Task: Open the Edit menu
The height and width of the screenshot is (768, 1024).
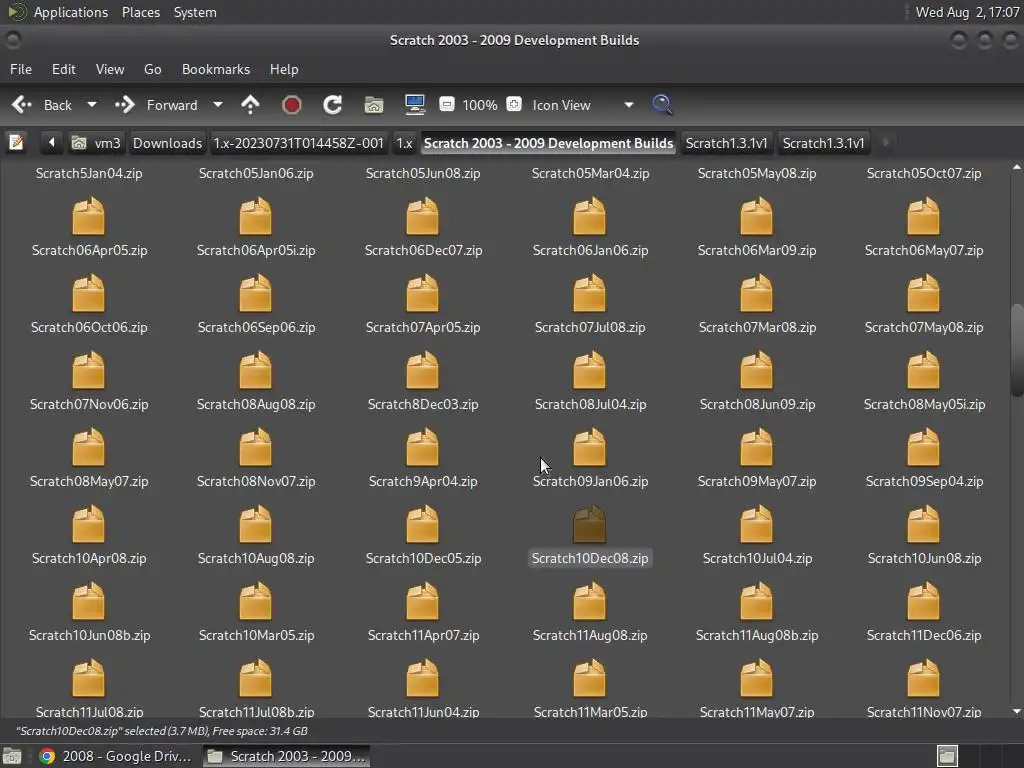Action: pos(63,69)
